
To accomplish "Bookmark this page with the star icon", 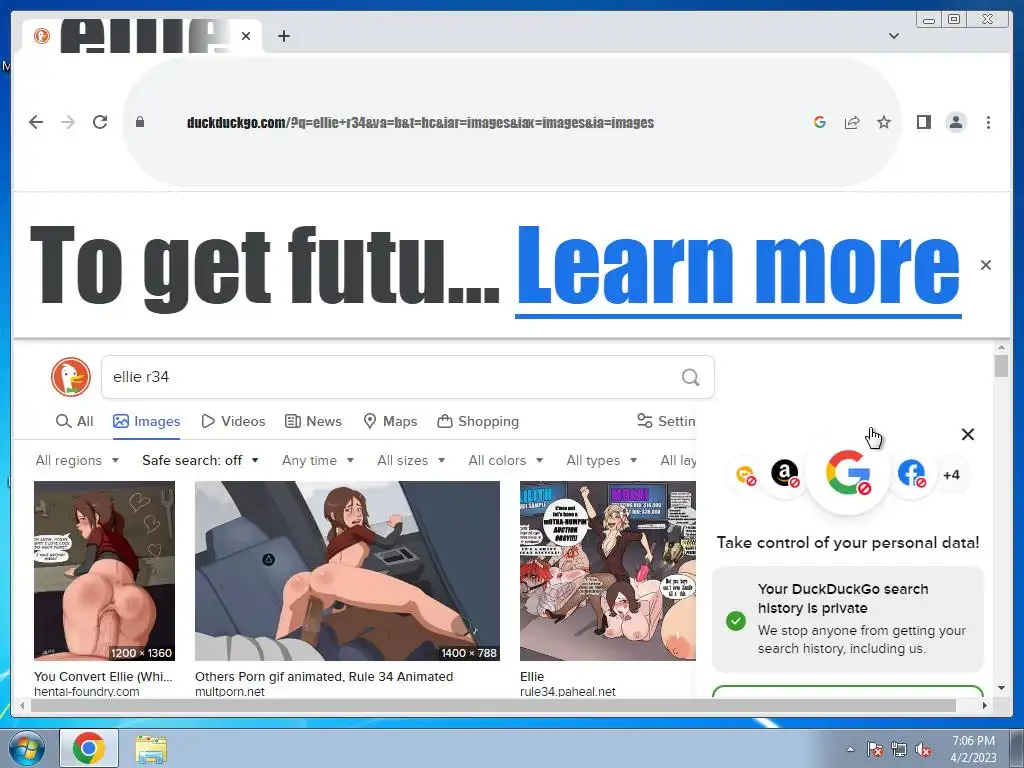I will [884, 122].
